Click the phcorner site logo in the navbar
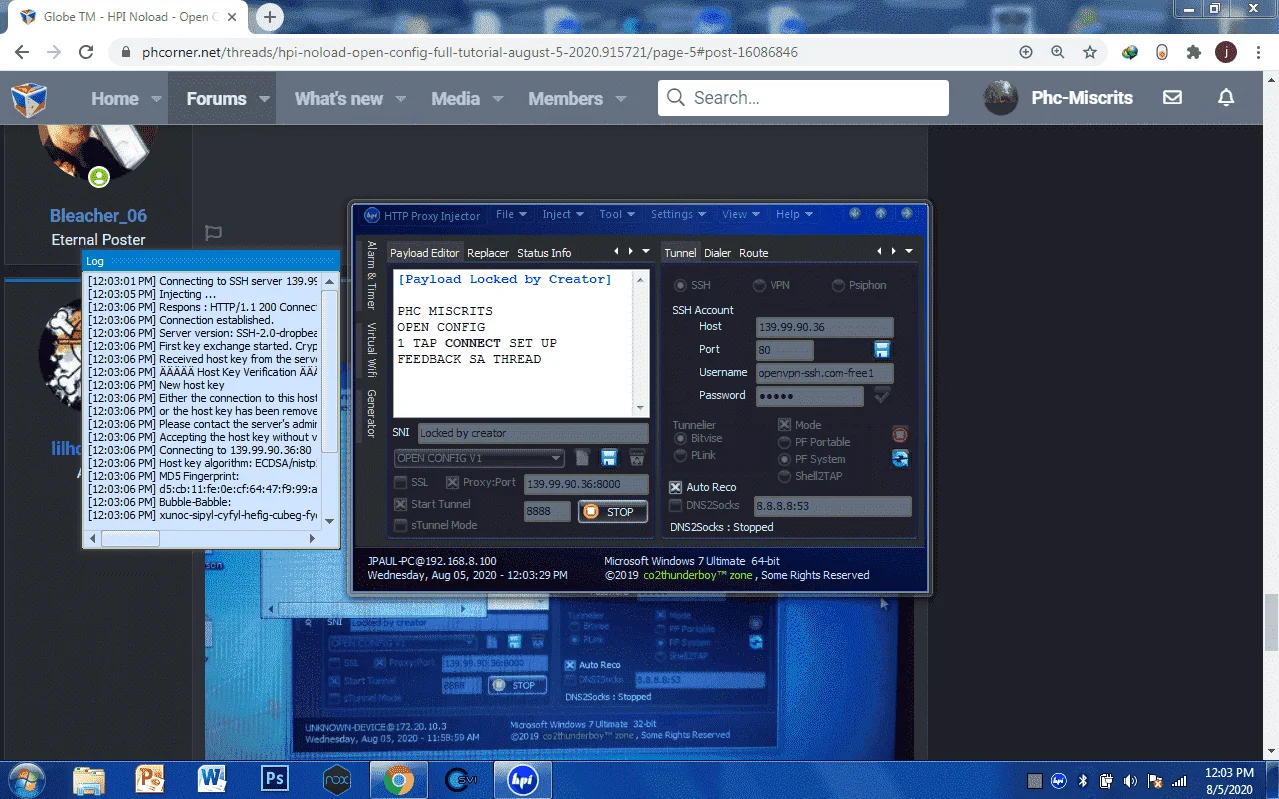The width and height of the screenshot is (1279, 799). [29, 99]
